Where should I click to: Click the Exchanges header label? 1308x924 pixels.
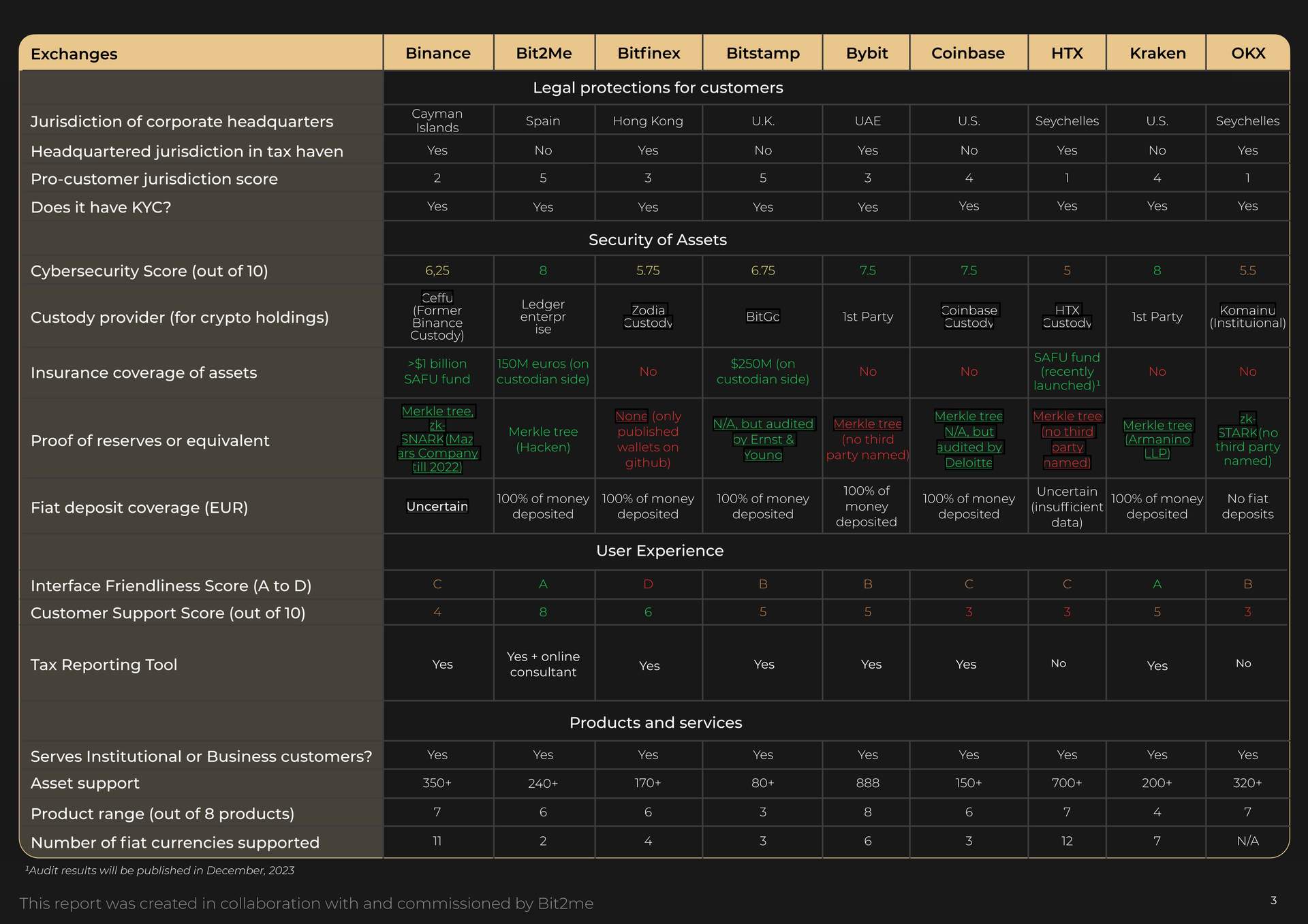pos(74,54)
